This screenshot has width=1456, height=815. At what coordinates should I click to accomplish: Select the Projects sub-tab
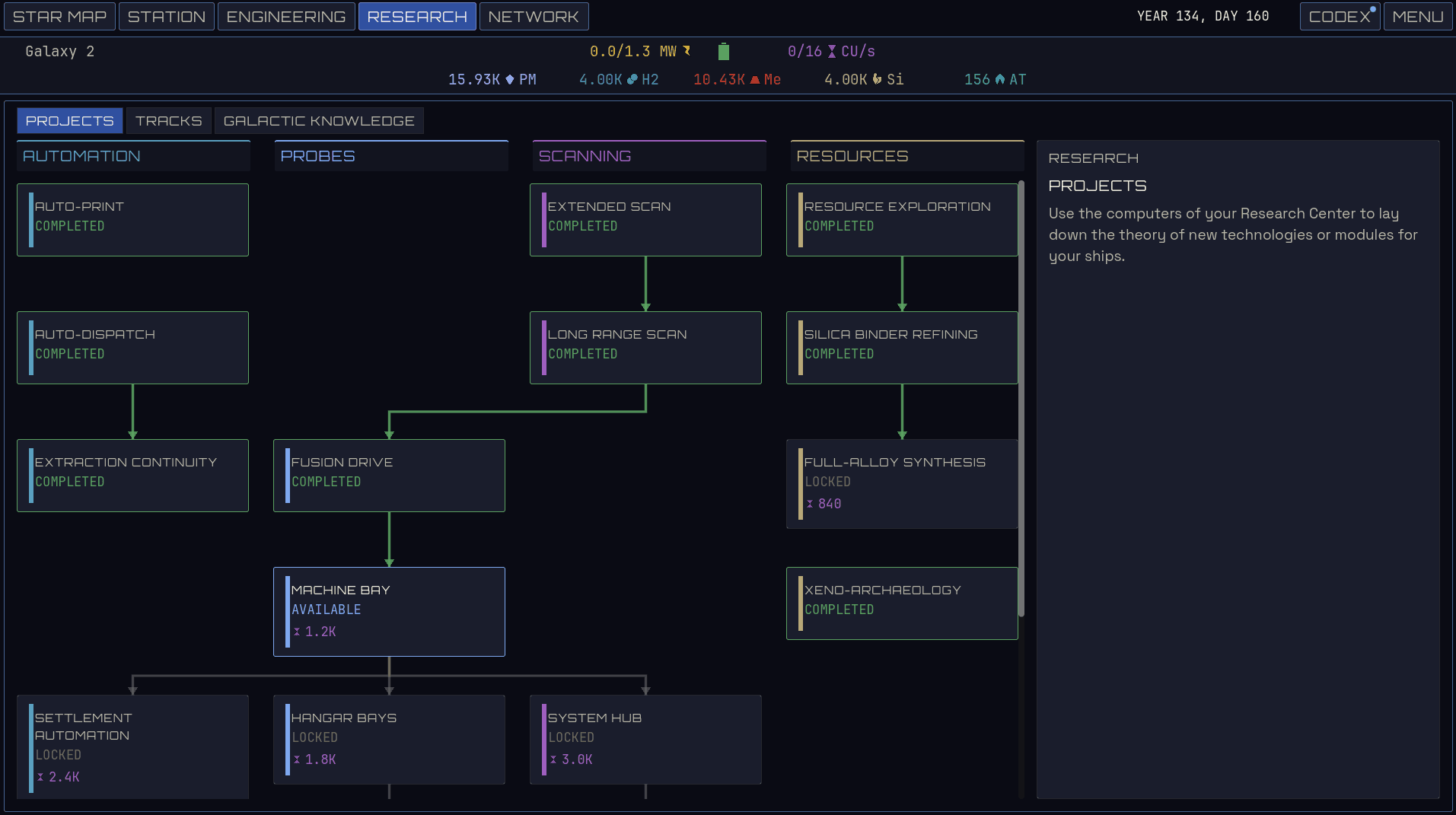tap(70, 121)
